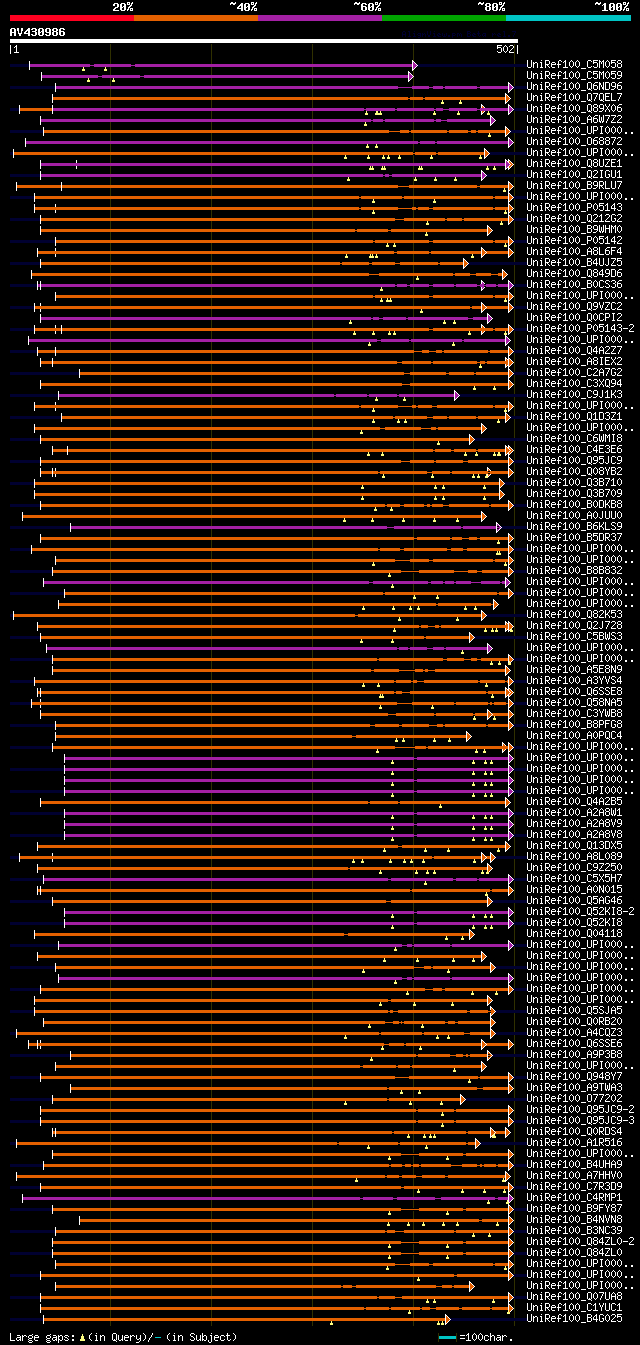Select the UniRef100_P05142 label
This screenshot has height=1345, width=640.
[574, 240]
